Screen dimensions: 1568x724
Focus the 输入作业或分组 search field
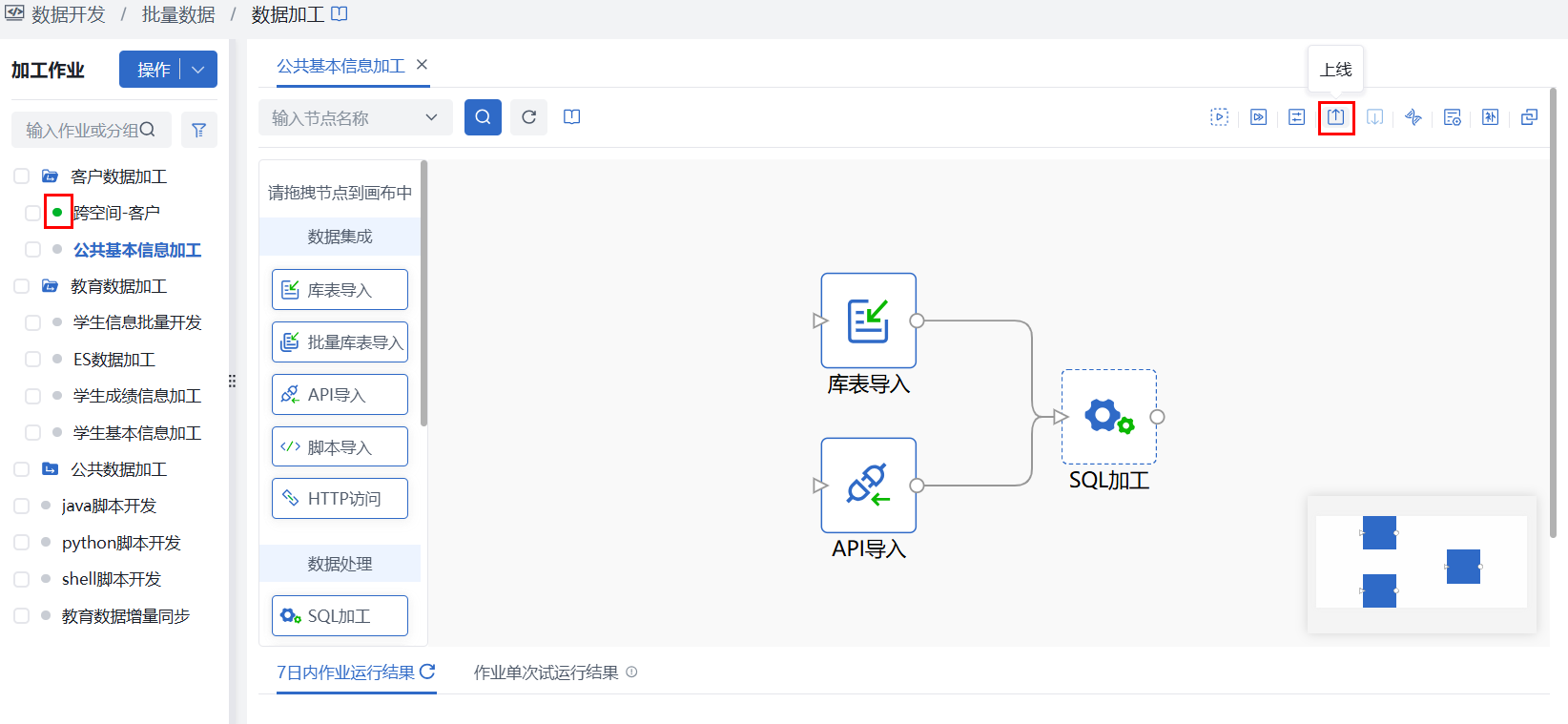click(x=92, y=130)
